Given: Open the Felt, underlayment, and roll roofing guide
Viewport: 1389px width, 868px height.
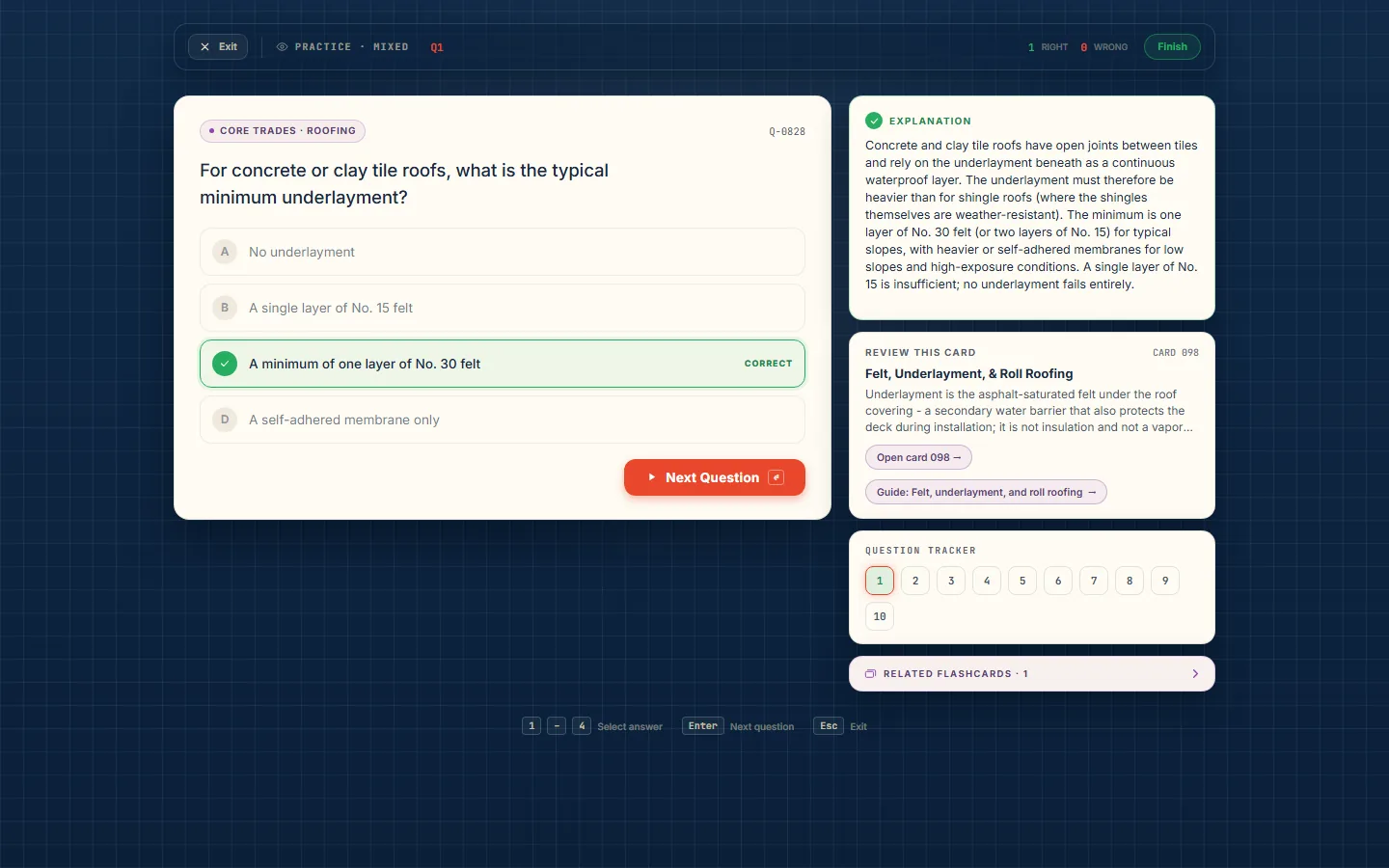Looking at the screenshot, I should (x=986, y=492).
